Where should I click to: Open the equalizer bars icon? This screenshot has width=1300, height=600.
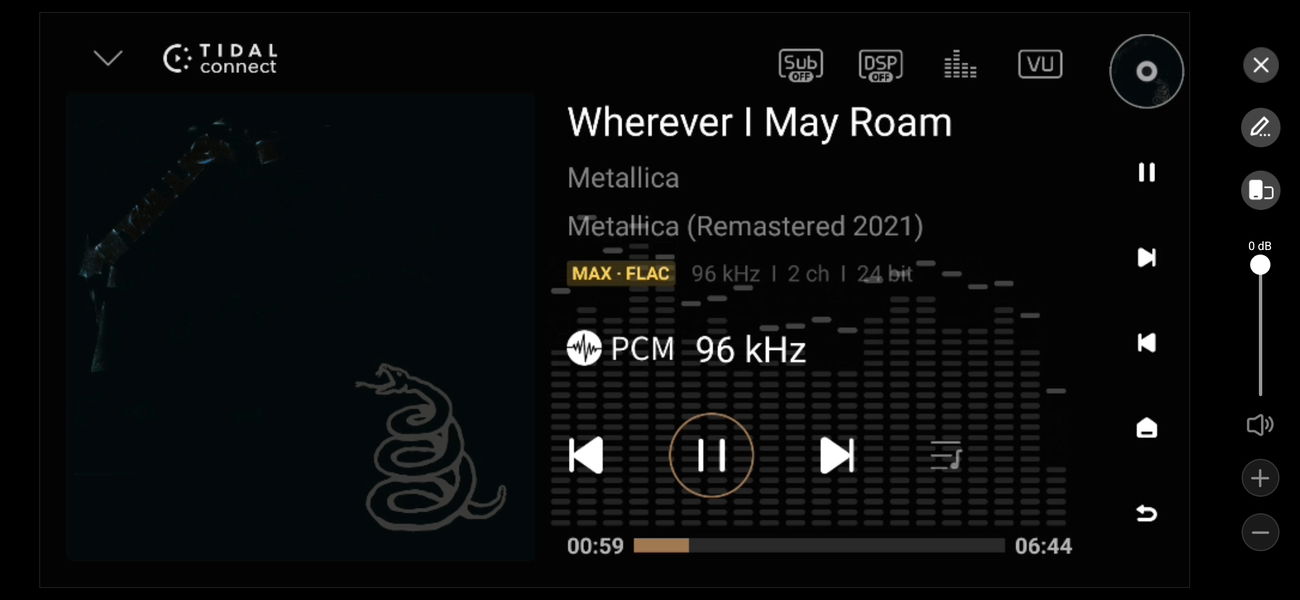coord(960,65)
